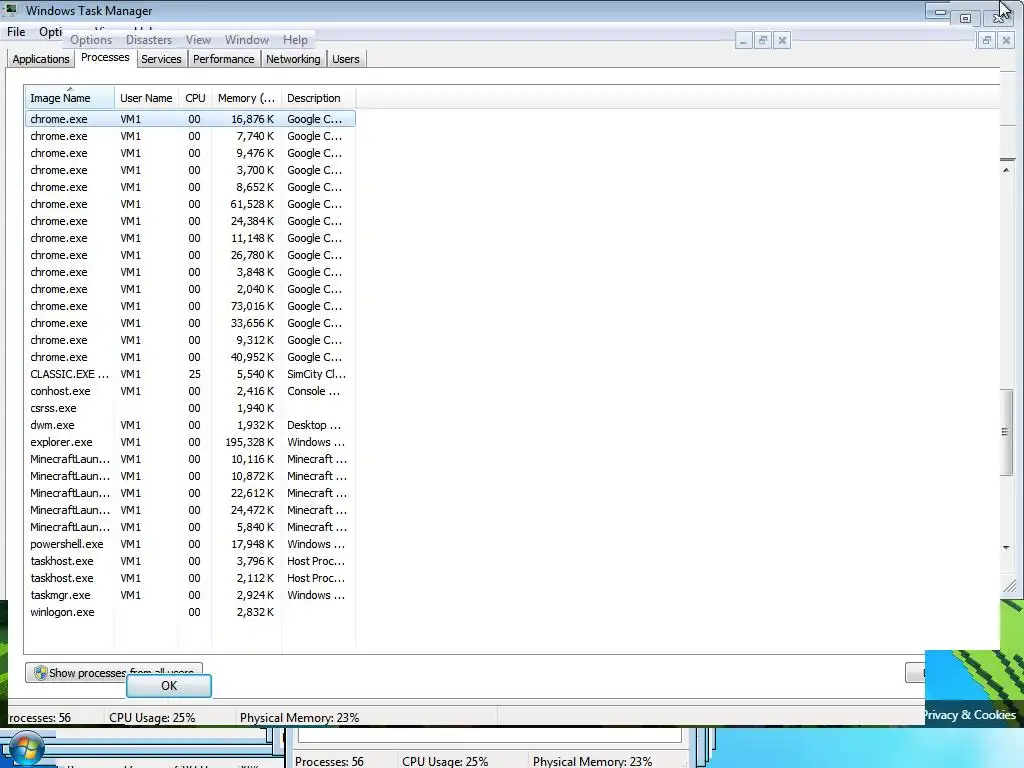Image resolution: width=1024 pixels, height=768 pixels.
Task: Click the Desktop ... description cell
Action: [x=314, y=425]
